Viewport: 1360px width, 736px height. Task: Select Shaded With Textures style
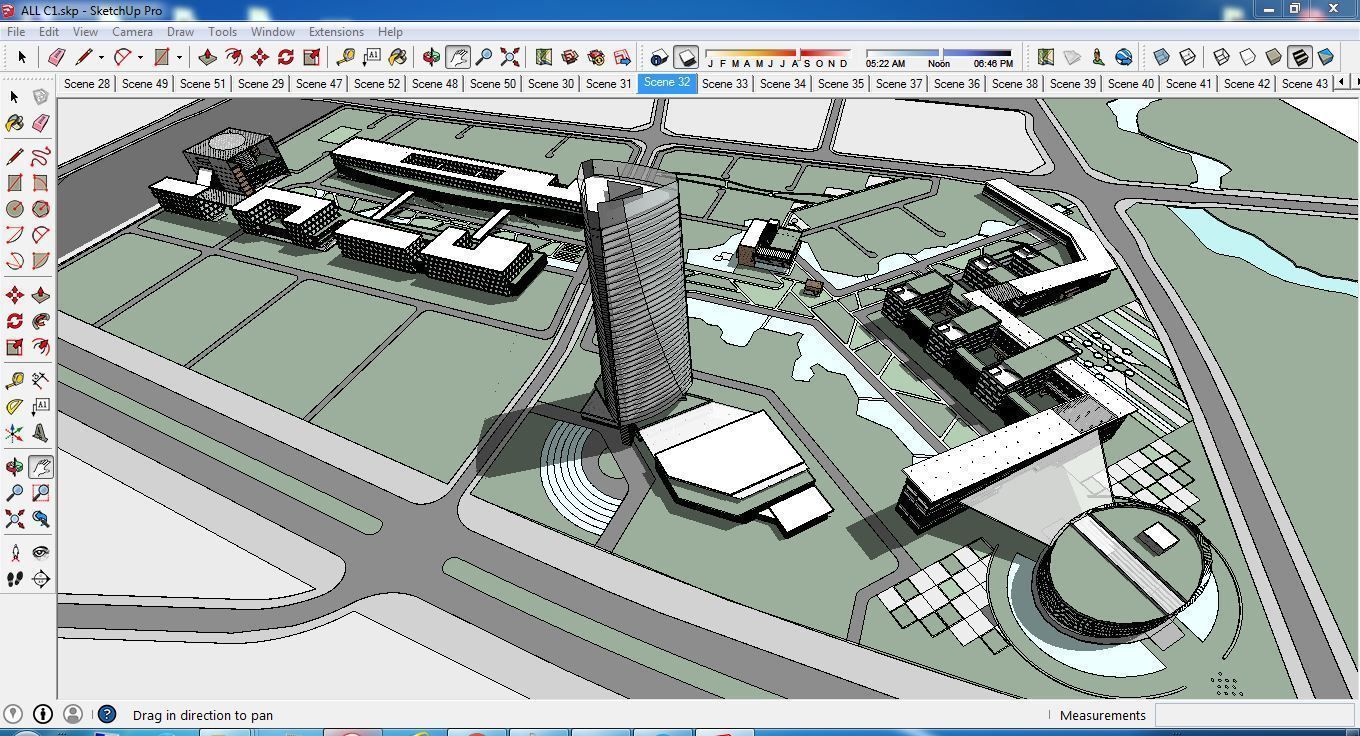click(x=1300, y=57)
